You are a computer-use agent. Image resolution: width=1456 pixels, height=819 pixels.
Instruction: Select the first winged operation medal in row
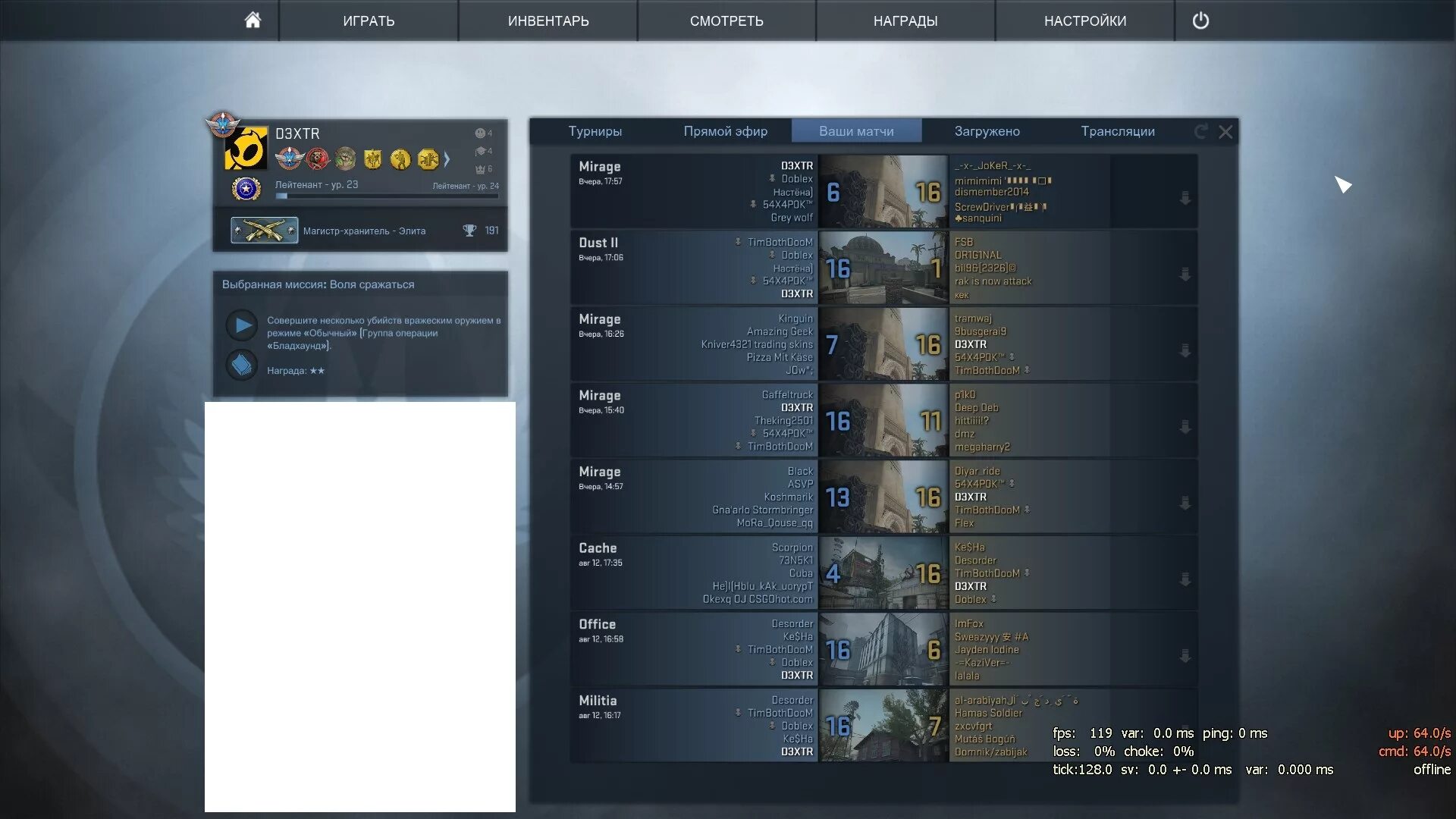(x=289, y=158)
